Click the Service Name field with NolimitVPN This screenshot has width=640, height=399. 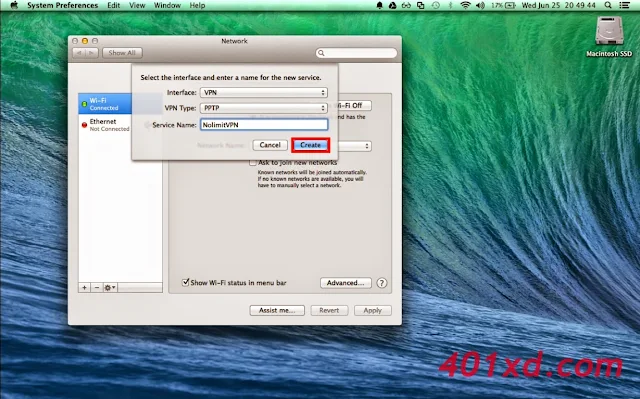(x=264, y=125)
